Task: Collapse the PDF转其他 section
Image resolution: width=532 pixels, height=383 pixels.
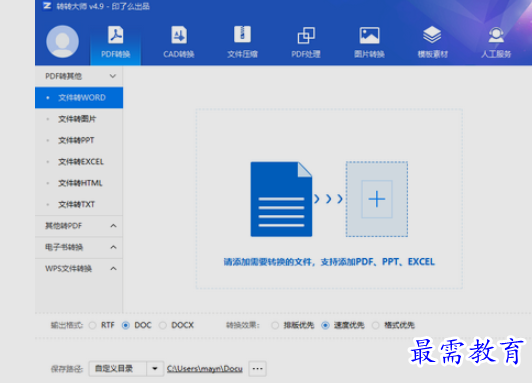Action: [79, 76]
